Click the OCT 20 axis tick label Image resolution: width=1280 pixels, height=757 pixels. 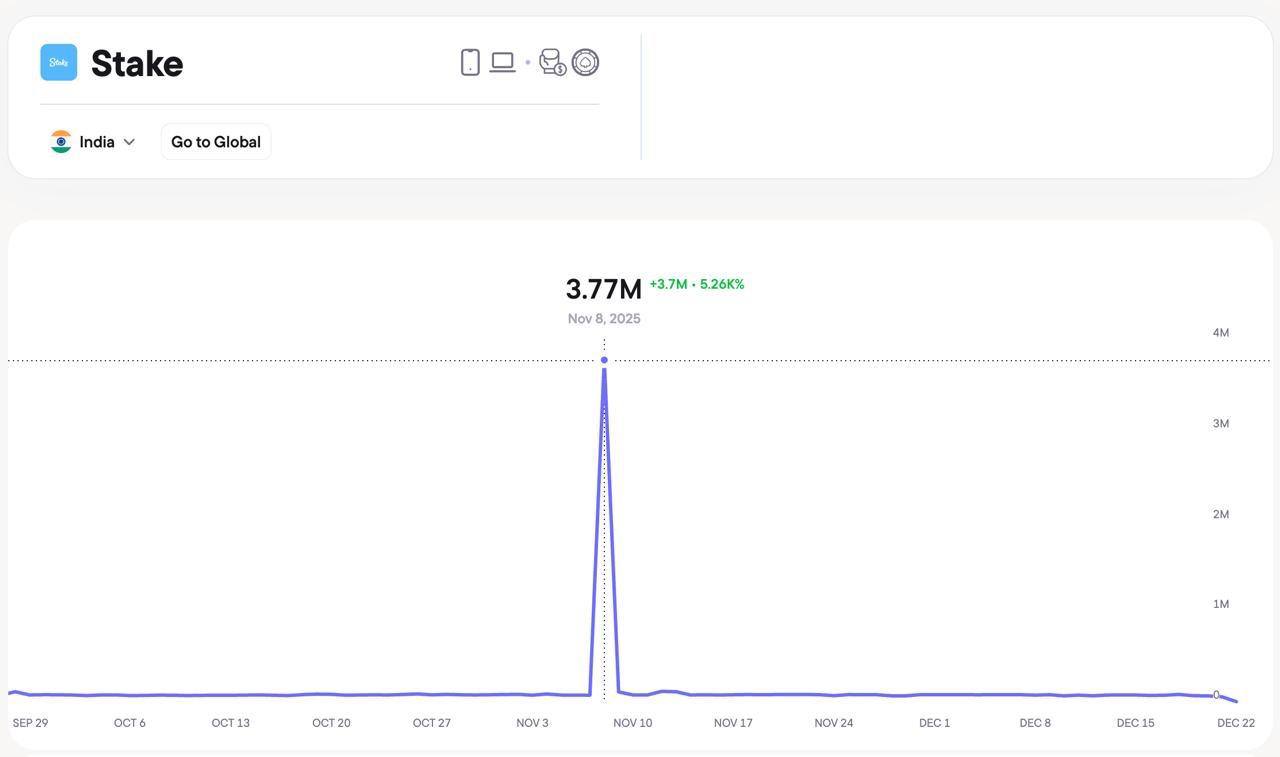click(x=331, y=723)
